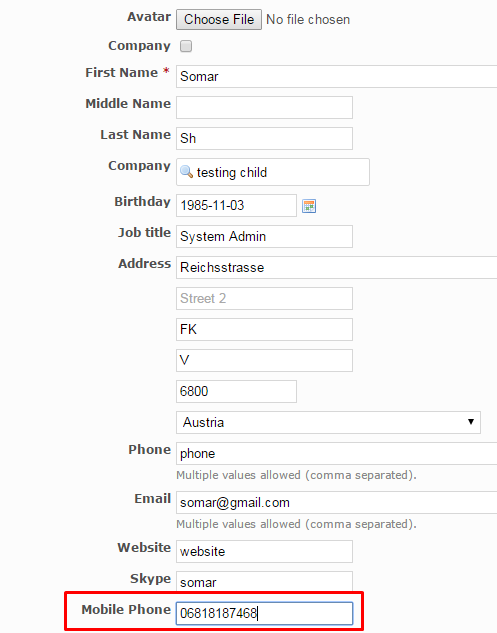The image size is (497, 633).
Task: Click the Choose File button
Action: click(x=219, y=19)
